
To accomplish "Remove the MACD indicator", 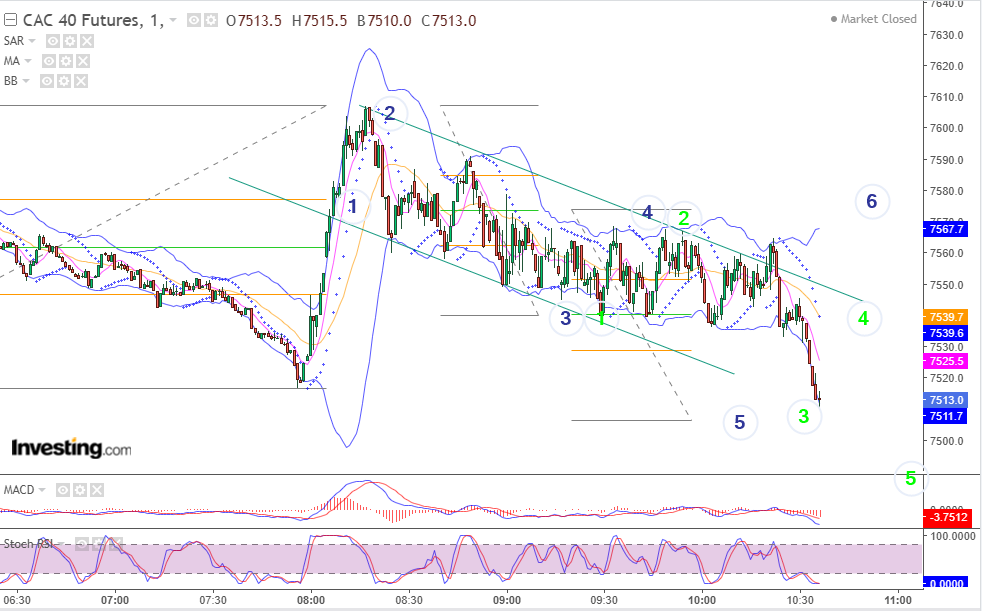I will click(x=96, y=490).
